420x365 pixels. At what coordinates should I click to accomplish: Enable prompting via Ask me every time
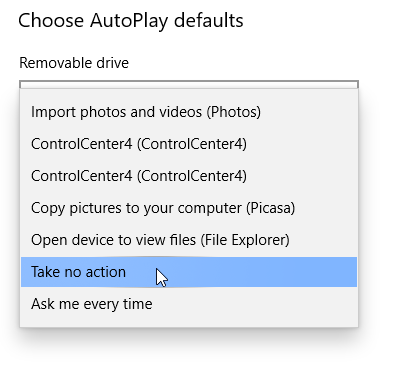coord(189,304)
